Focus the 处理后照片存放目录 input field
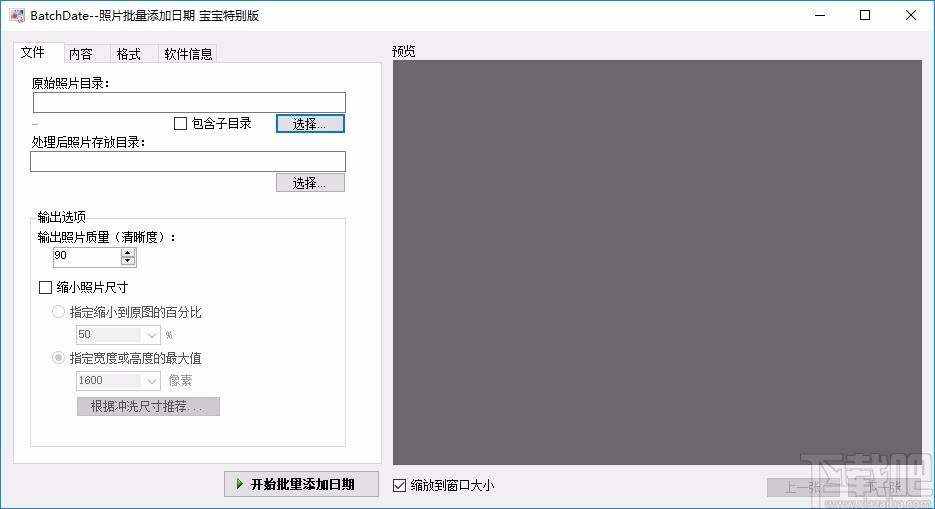 pos(188,162)
